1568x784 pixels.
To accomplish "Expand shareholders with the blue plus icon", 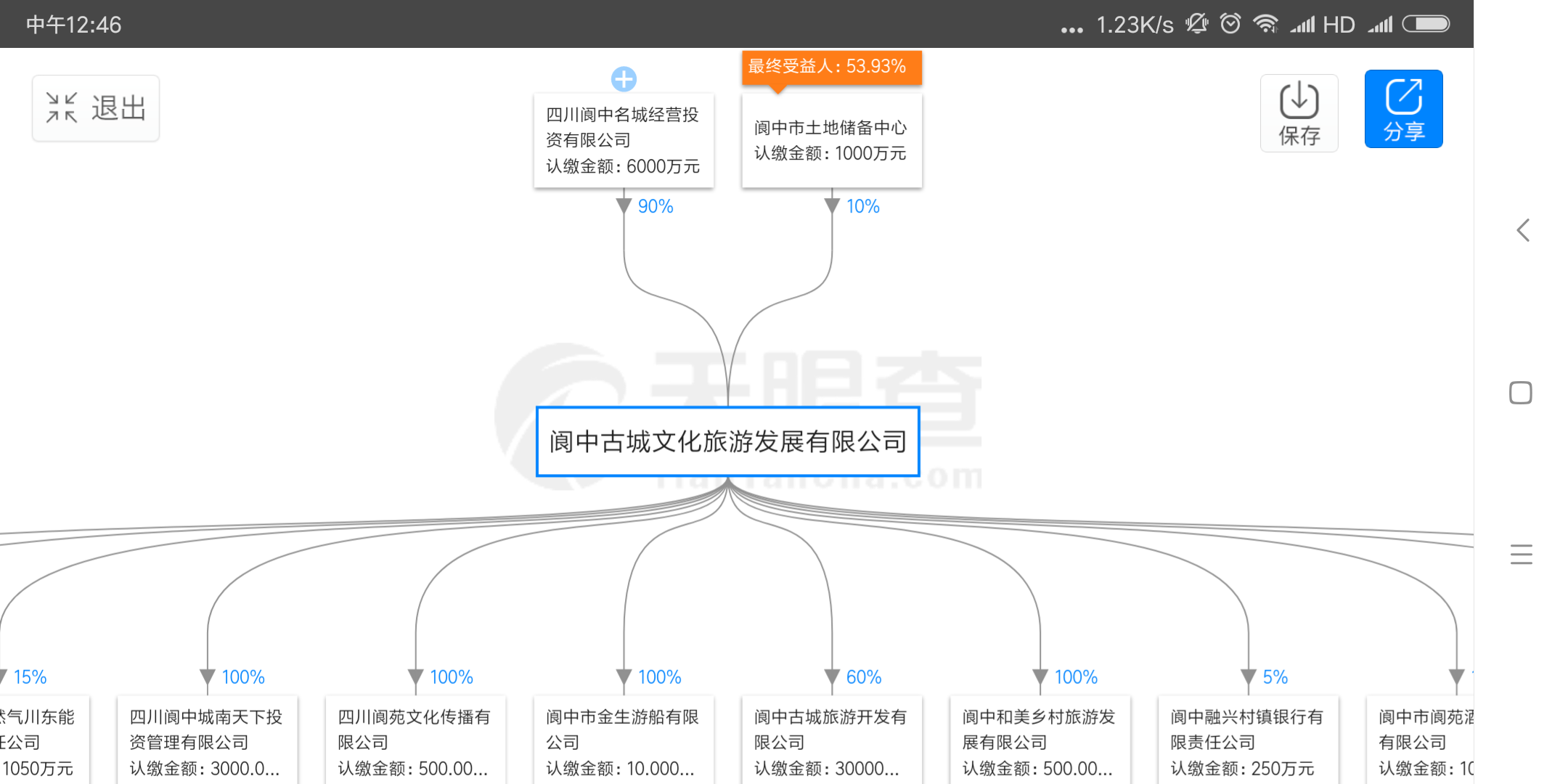I will coord(624,78).
